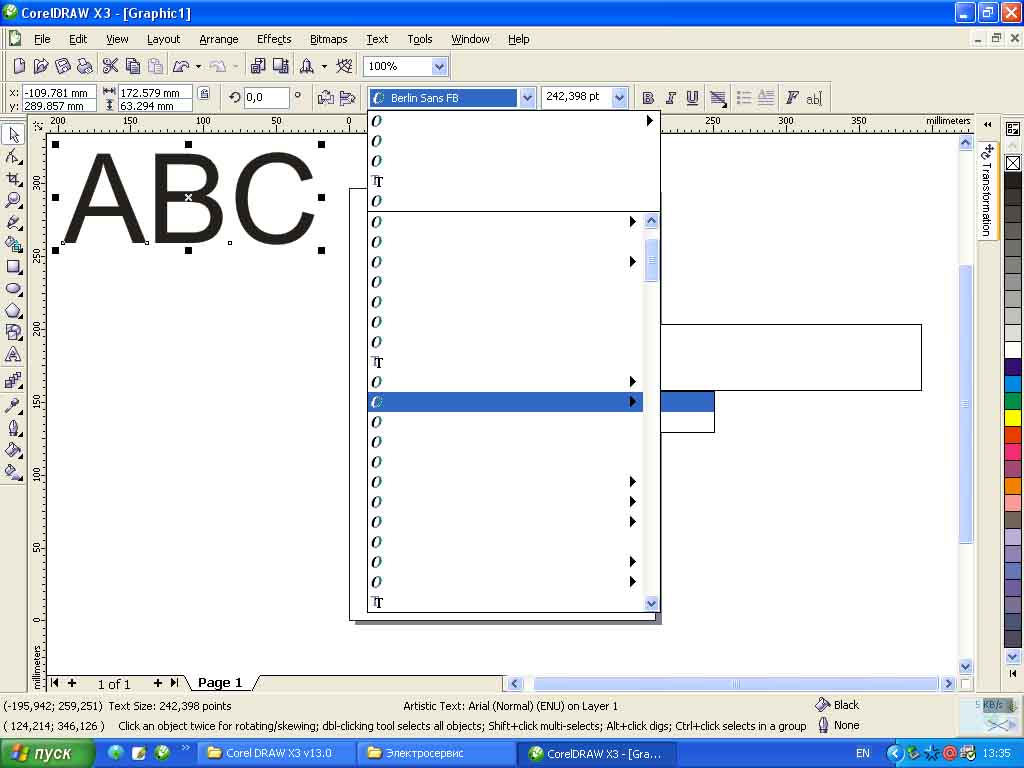The width and height of the screenshot is (1024, 768).
Task: Toggle drop cap formatting
Action: coord(766,97)
